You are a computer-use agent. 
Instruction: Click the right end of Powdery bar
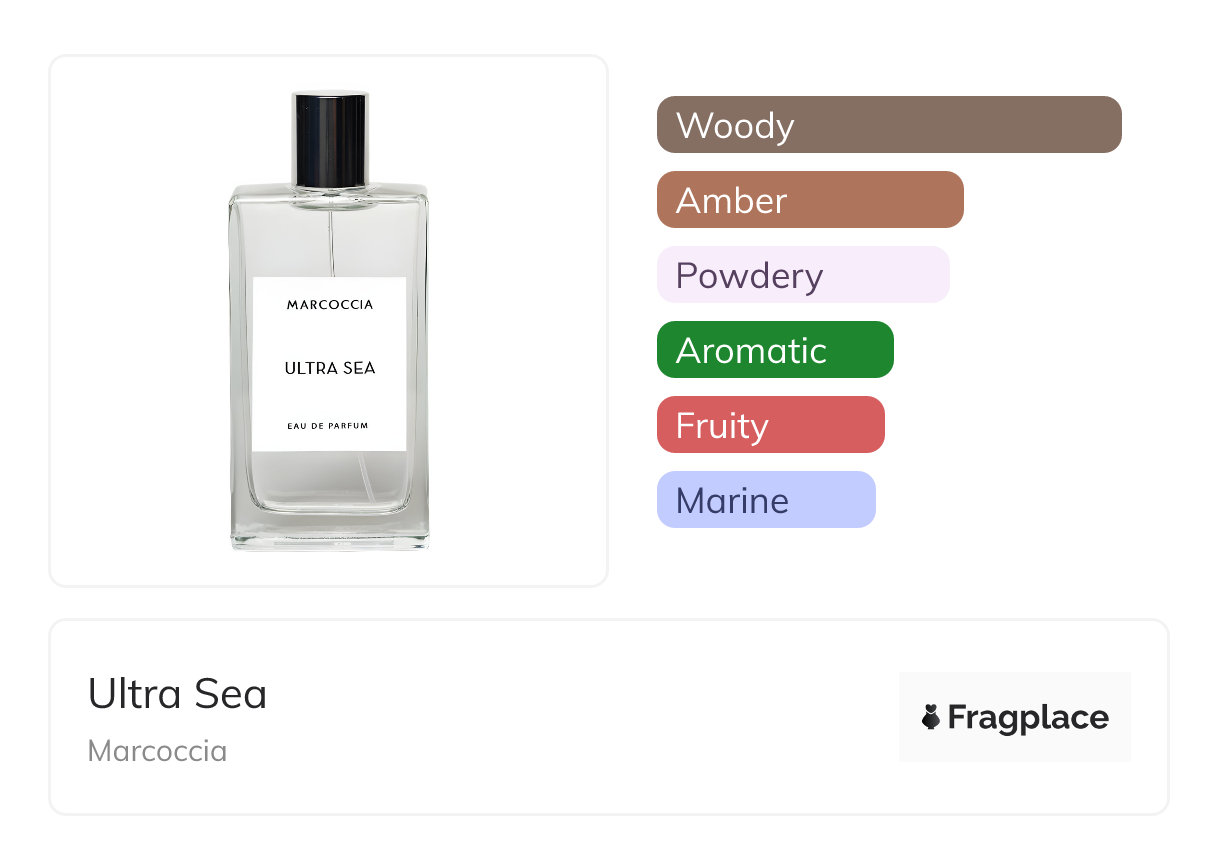click(x=934, y=275)
